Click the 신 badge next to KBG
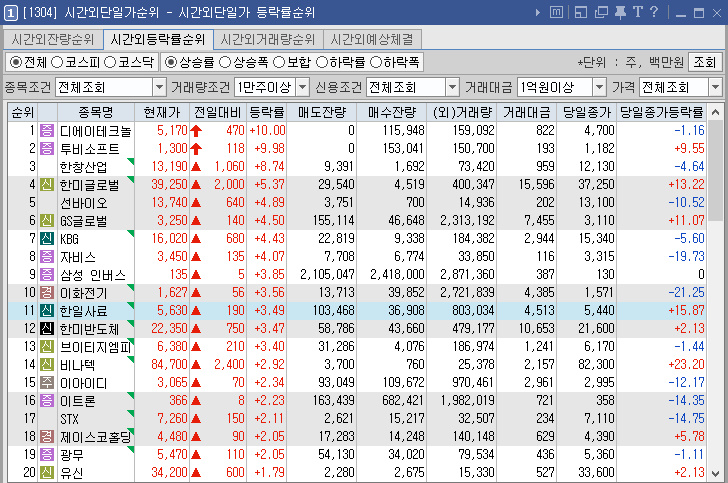The image size is (728, 483). (x=46, y=239)
